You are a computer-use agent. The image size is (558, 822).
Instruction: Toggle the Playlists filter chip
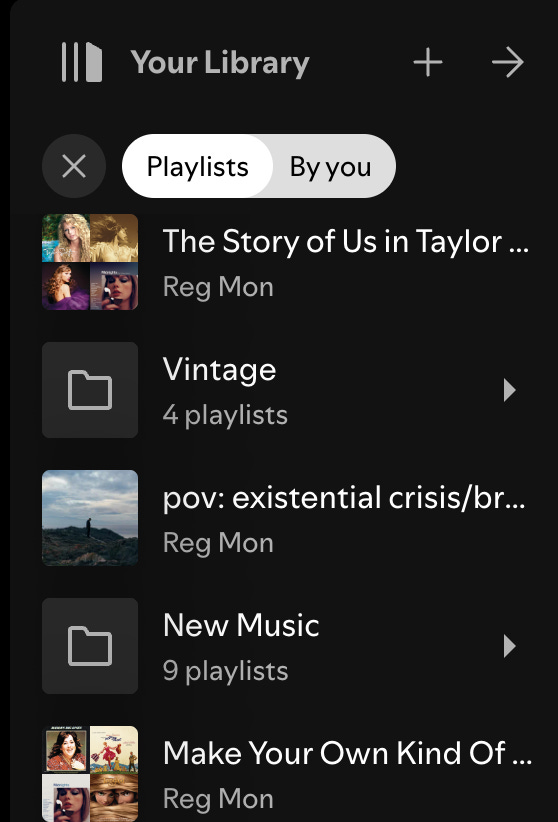click(x=197, y=166)
